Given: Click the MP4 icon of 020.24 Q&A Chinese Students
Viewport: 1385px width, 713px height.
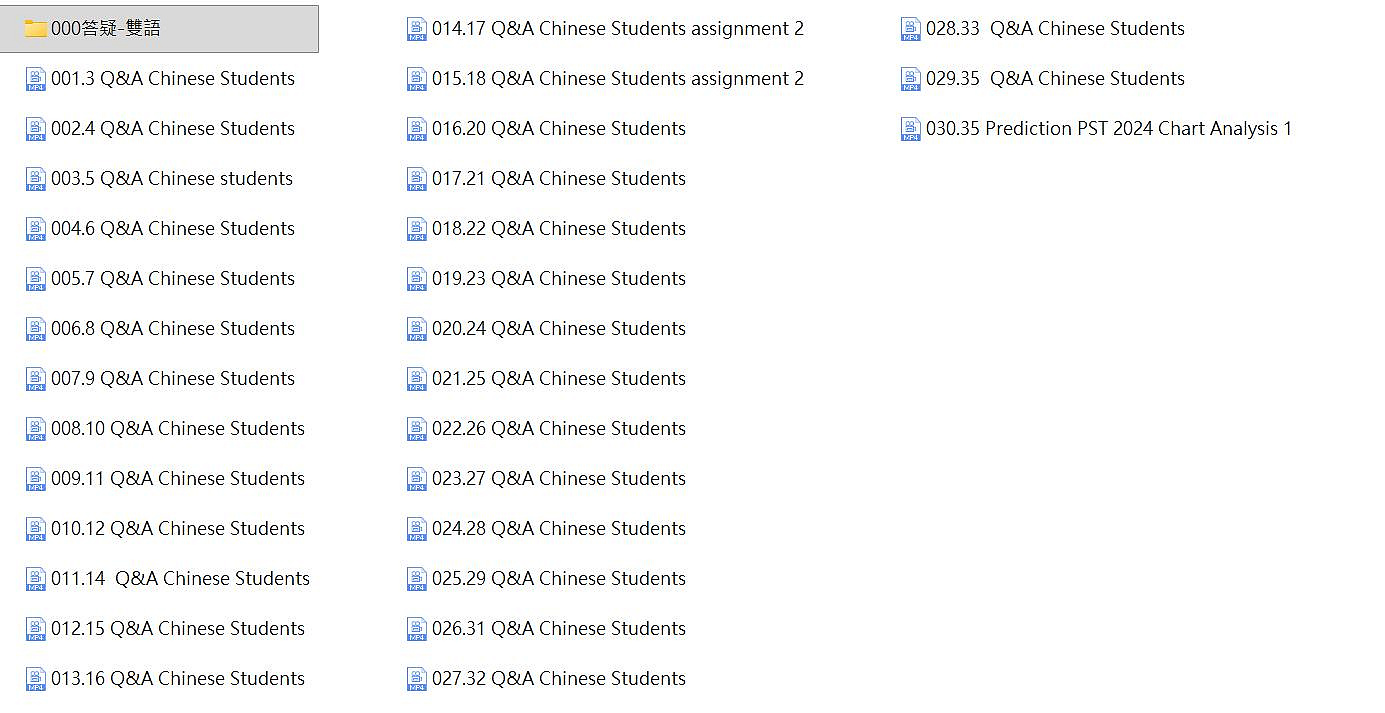Looking at the screenshot, I should coord(417,329).
